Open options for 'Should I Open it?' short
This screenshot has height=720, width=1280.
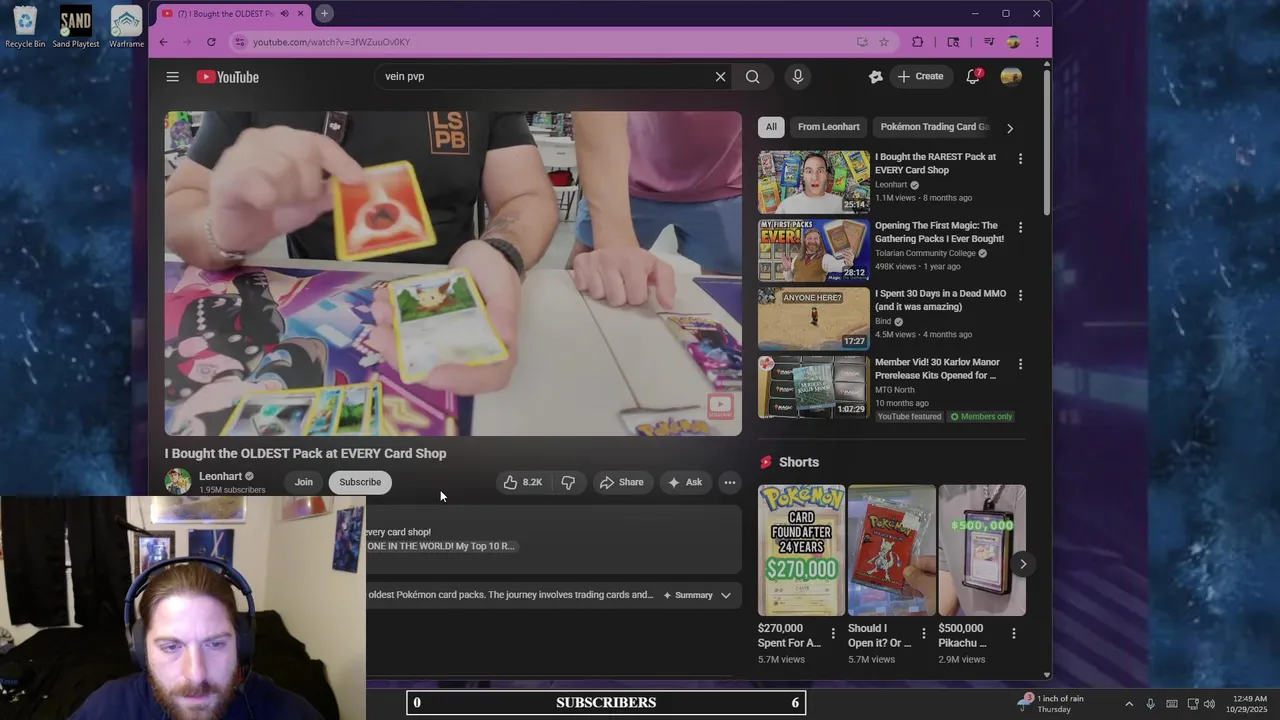click(923, 634)
